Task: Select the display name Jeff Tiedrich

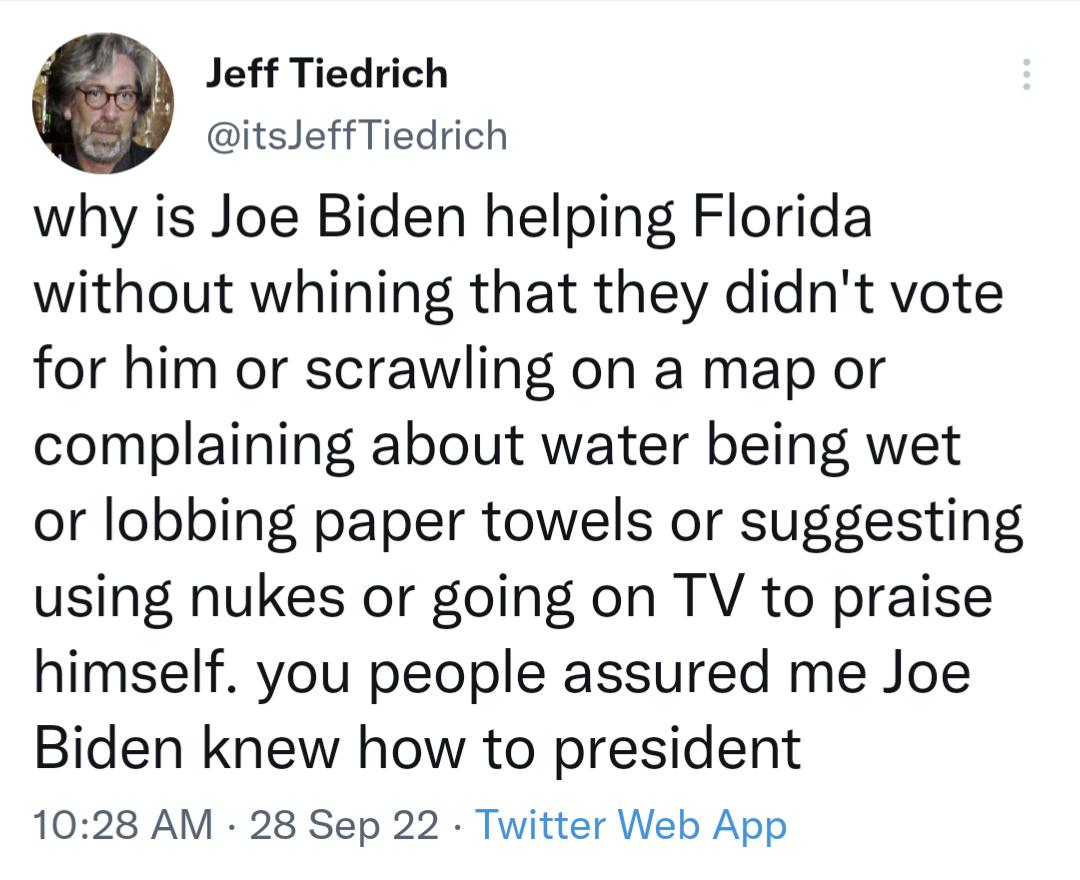Action: [x=327, y=73]
